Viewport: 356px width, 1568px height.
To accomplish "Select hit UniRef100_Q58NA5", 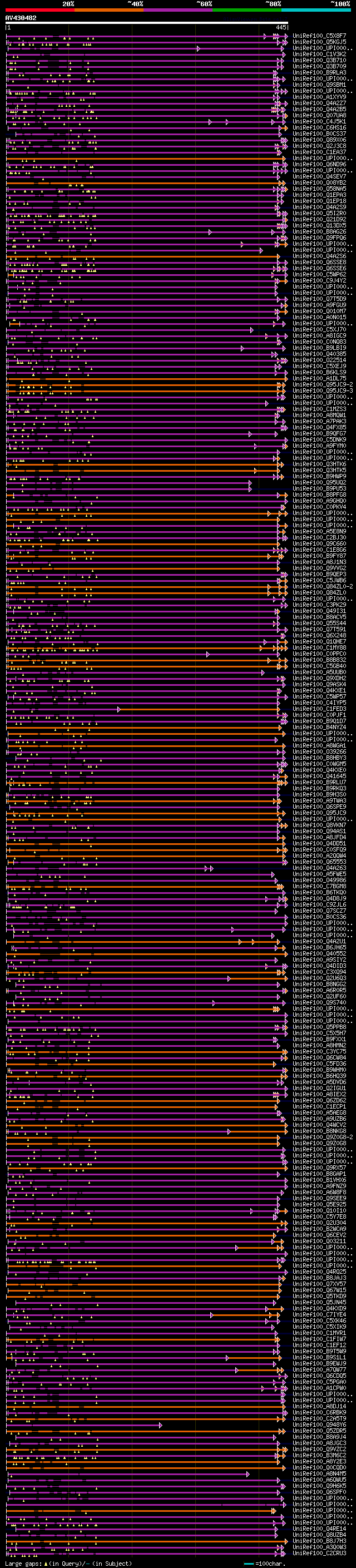I will 319,189.
